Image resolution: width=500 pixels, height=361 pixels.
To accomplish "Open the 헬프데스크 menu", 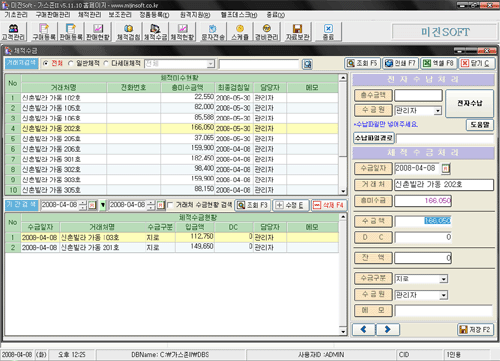I will tap(239, 15).
